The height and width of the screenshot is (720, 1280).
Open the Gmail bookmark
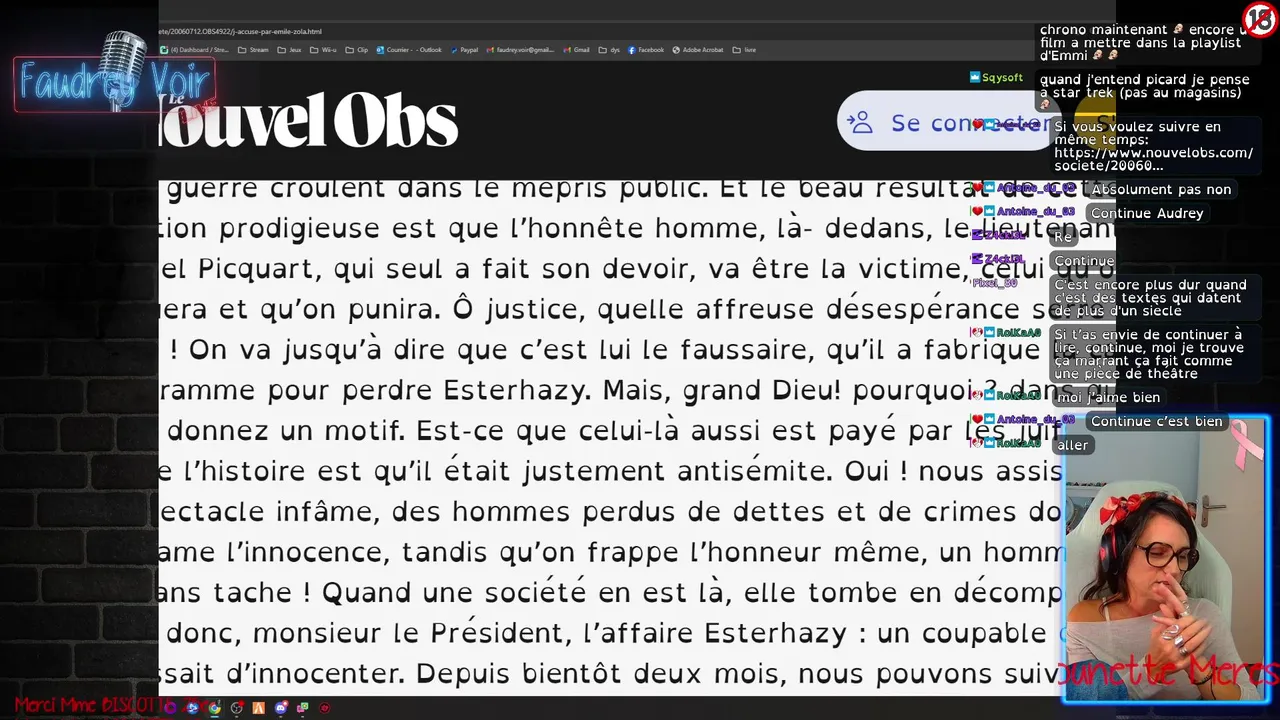576,49
